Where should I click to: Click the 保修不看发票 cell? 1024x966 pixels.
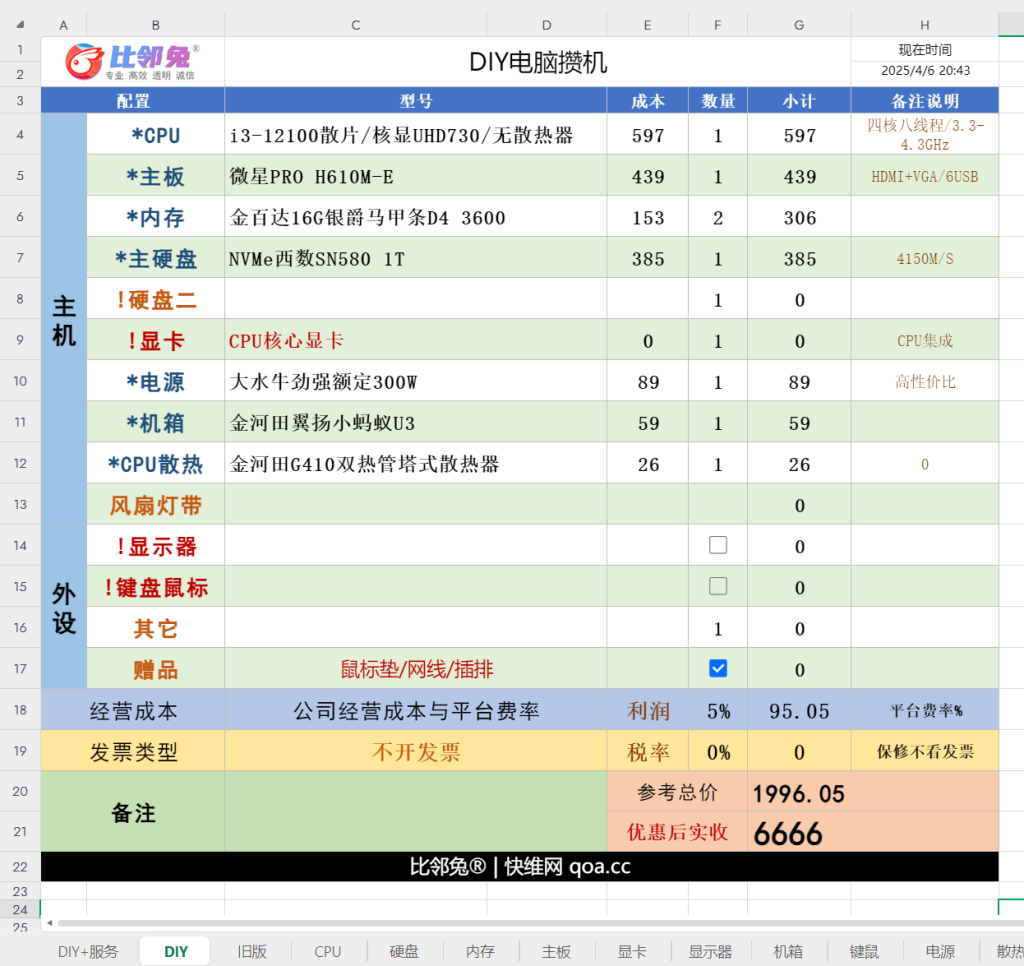click(x=925, y=752)
